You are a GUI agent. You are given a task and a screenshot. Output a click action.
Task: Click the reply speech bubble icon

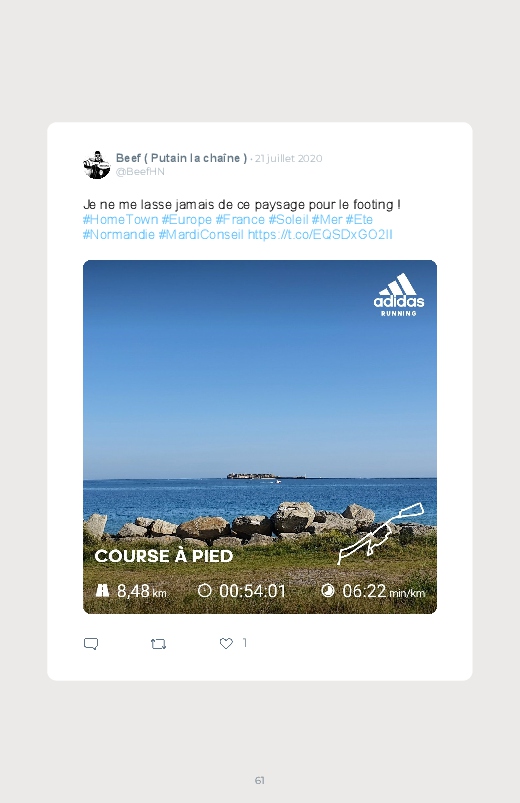pyautogui.click(x=91, y=644)
